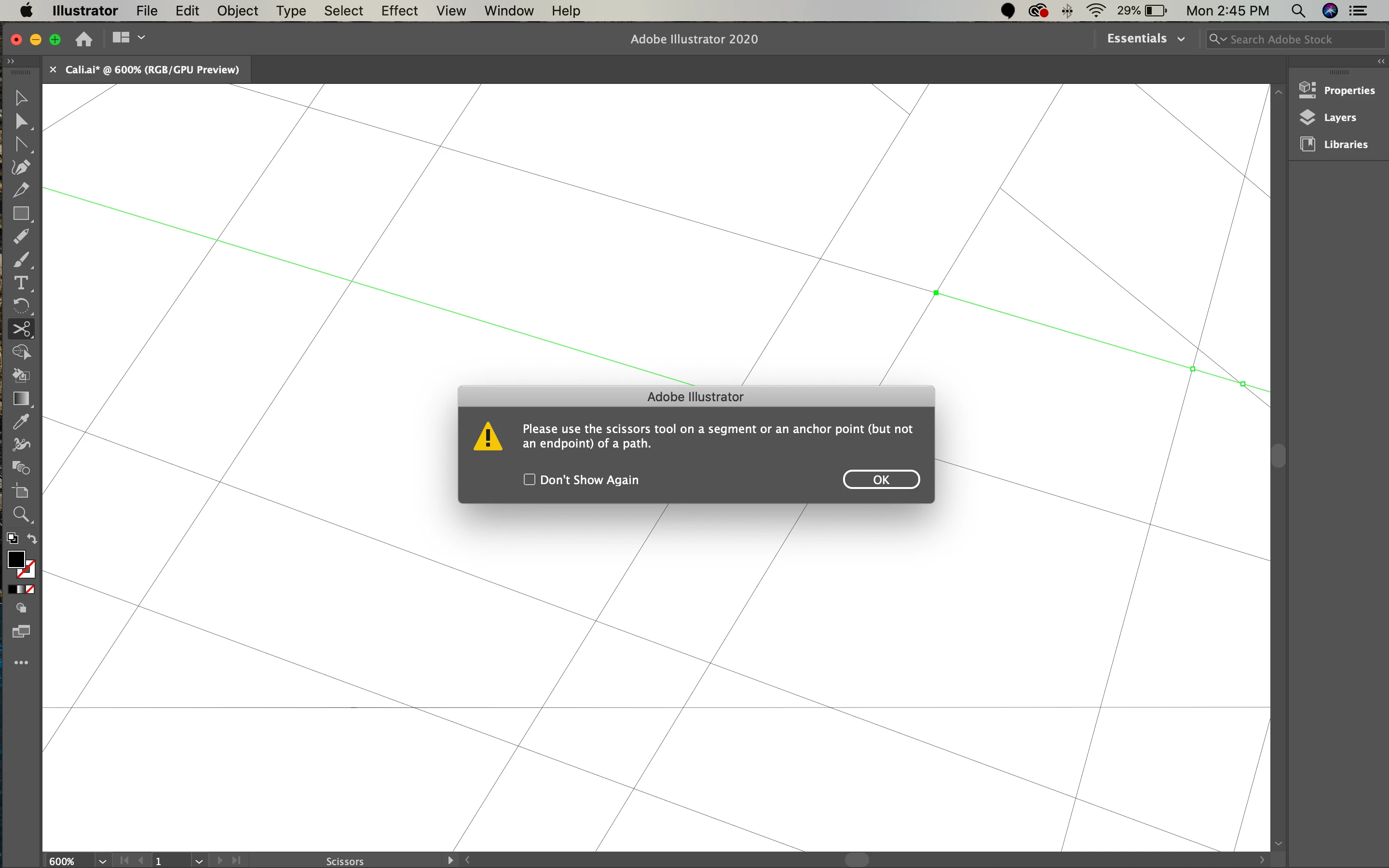Select the Eyedropper tool
This screenshot has width=1389, height=868.
pos(21,422)
